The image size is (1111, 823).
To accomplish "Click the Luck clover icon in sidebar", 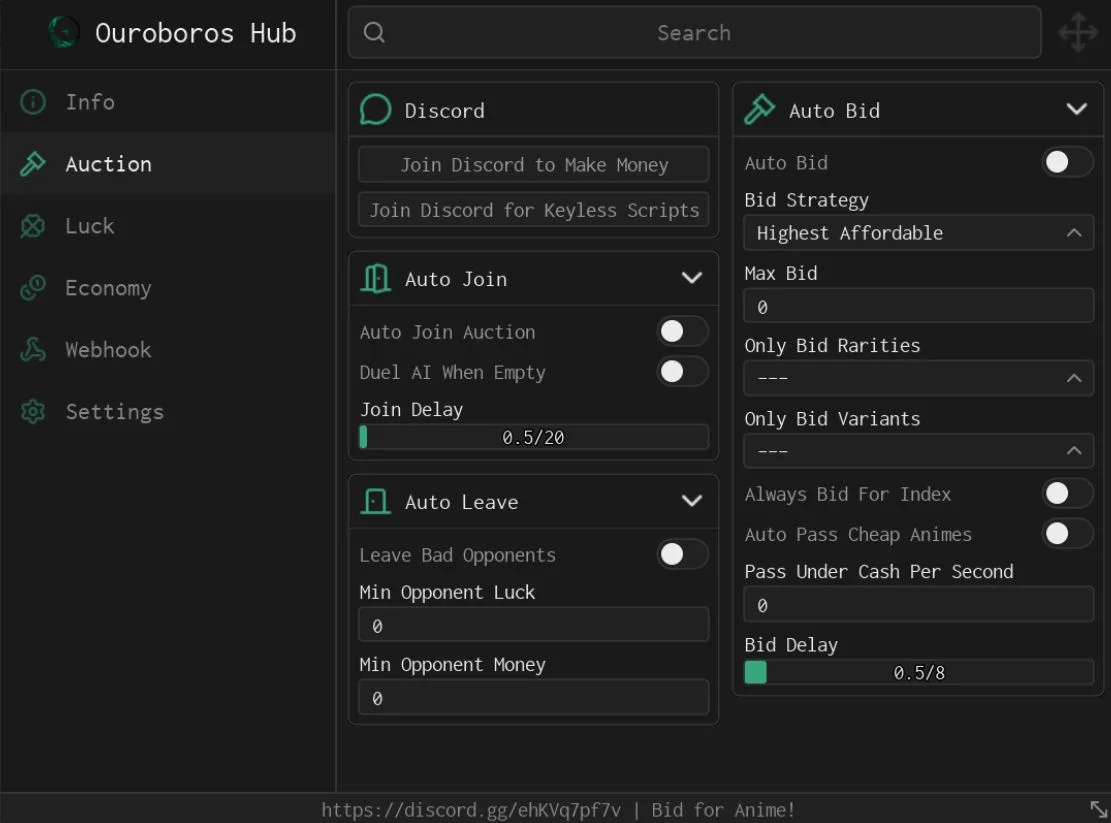I will 33,226.
